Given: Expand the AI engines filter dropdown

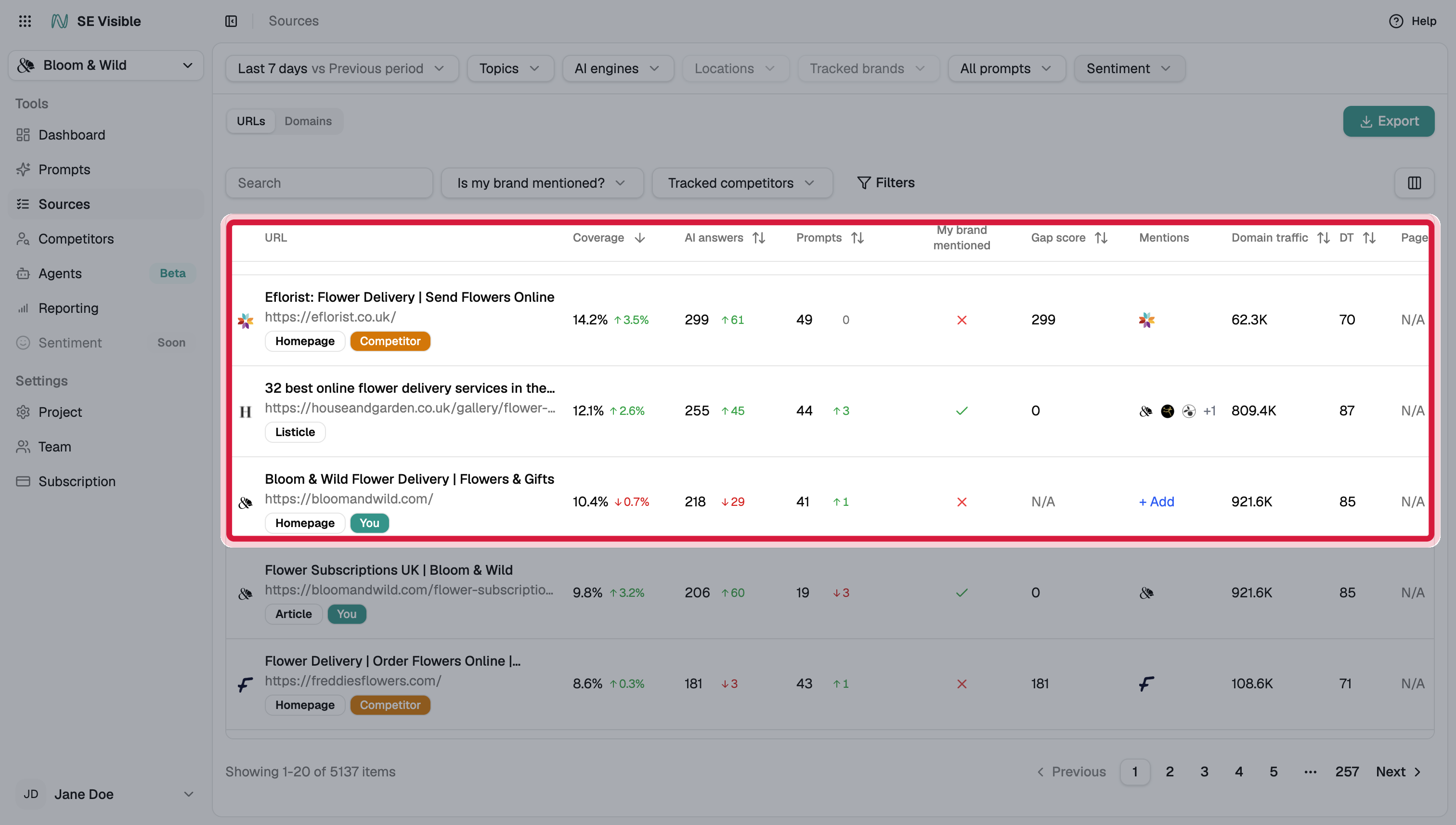Looking at the screenshot, I should point(618,68).
